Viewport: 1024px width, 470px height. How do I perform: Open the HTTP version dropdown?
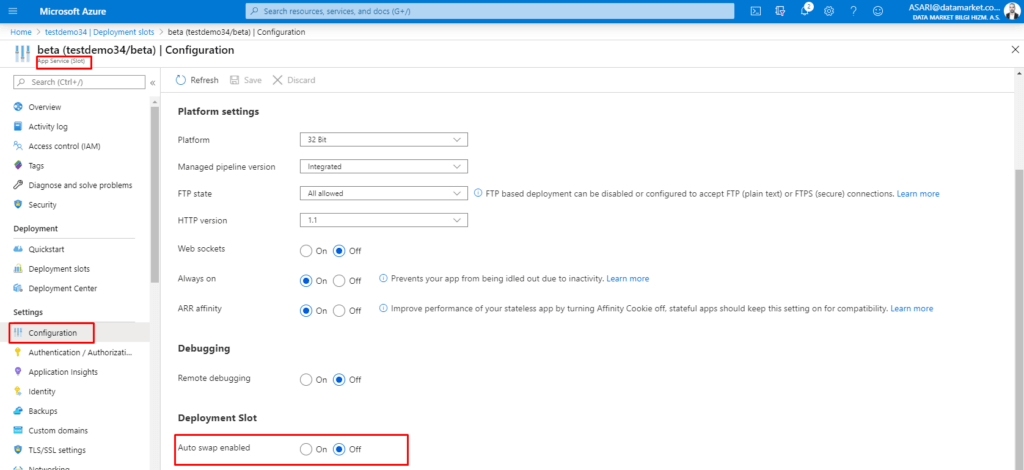[x=383, y=220]
